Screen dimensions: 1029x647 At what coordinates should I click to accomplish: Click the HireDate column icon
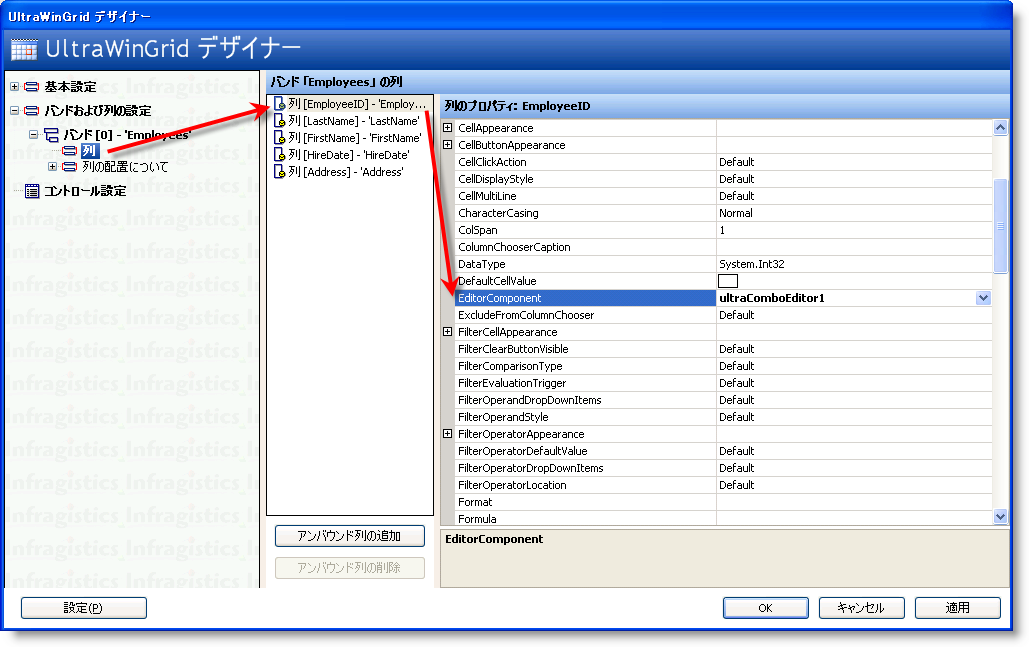[280, 155]
